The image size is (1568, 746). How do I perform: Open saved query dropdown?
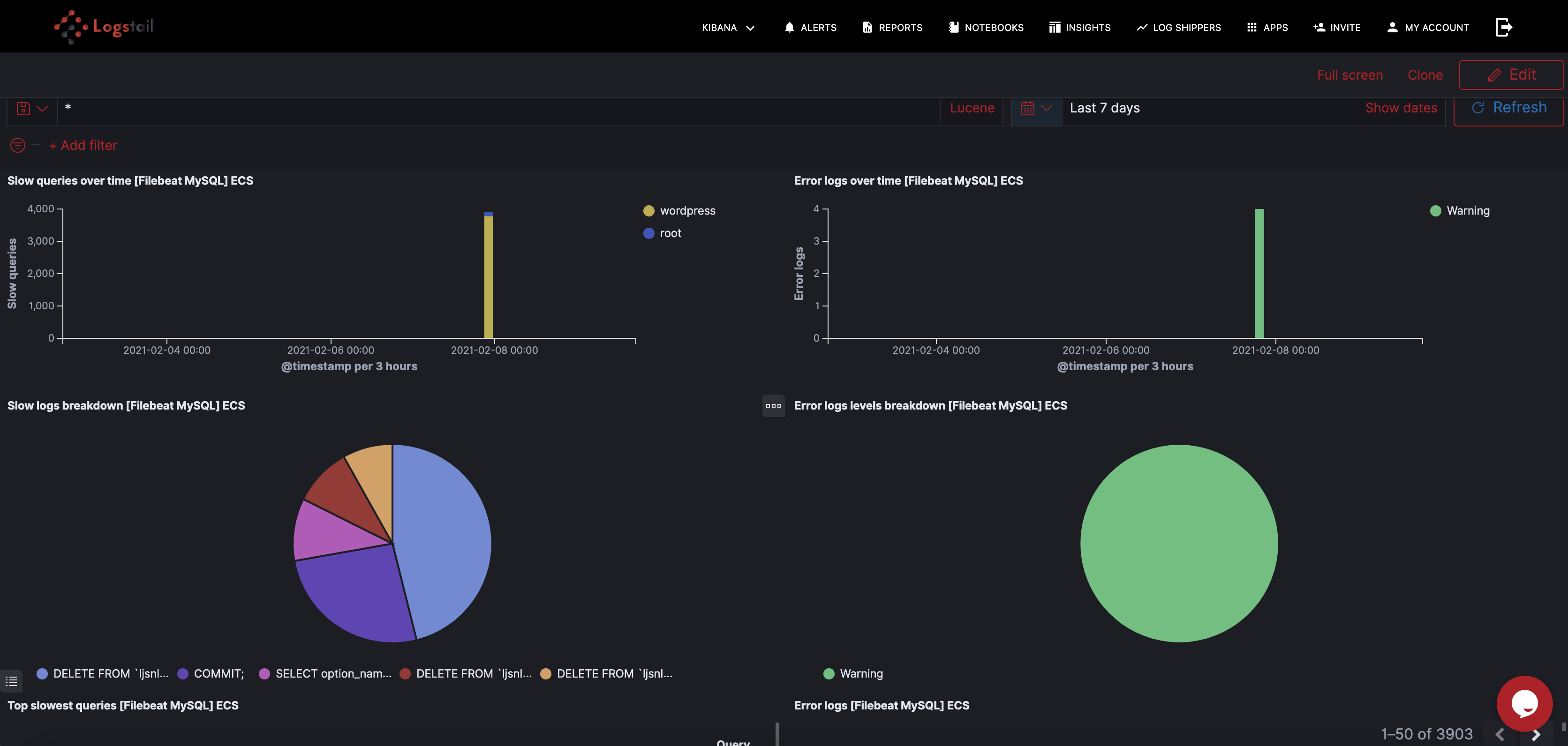(x=32, y=108)
